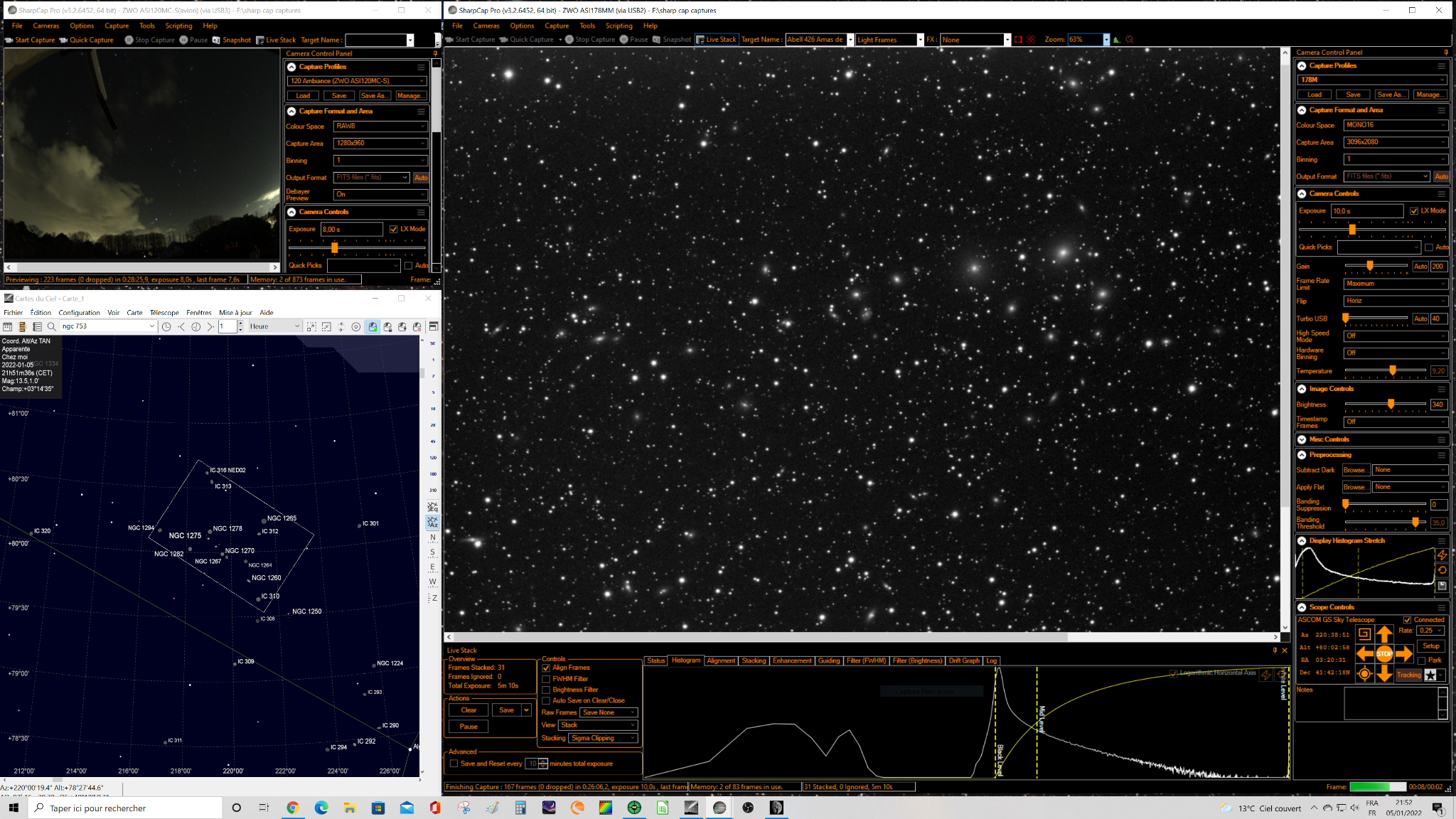This screenshot has width=1456, height=819.
Task: Click the up arrow in Scope Controls
Action: (x=1383, y=634)
